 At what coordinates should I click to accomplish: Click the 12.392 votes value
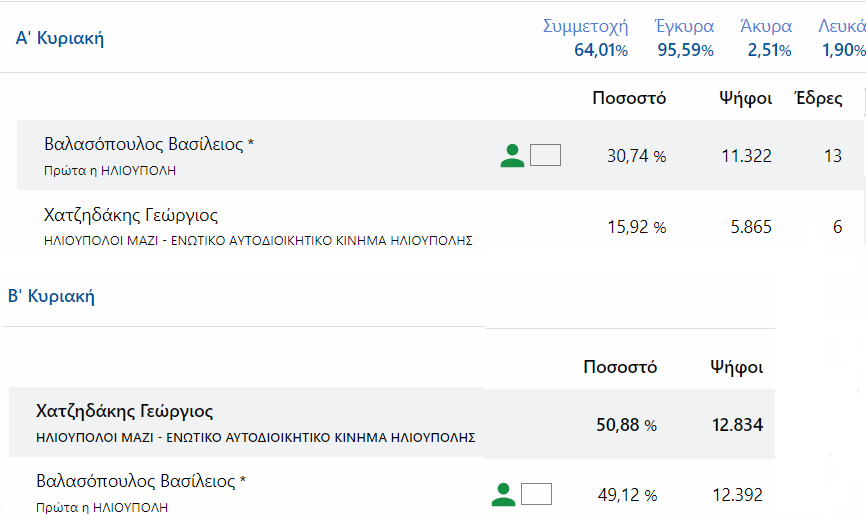(737, 495)
